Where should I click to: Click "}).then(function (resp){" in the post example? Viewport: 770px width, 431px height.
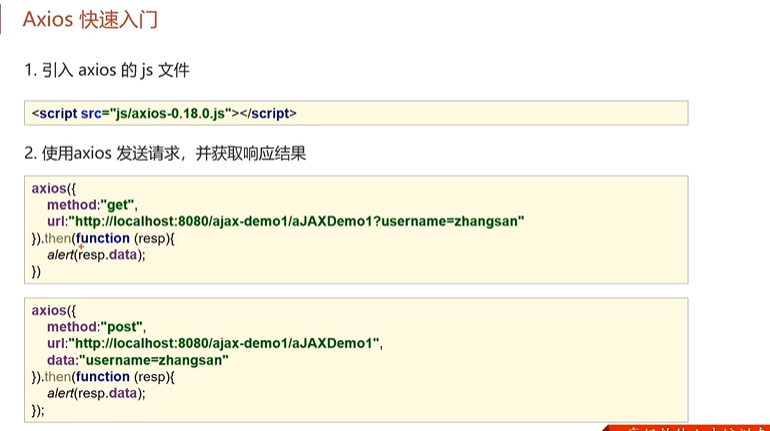103,377
